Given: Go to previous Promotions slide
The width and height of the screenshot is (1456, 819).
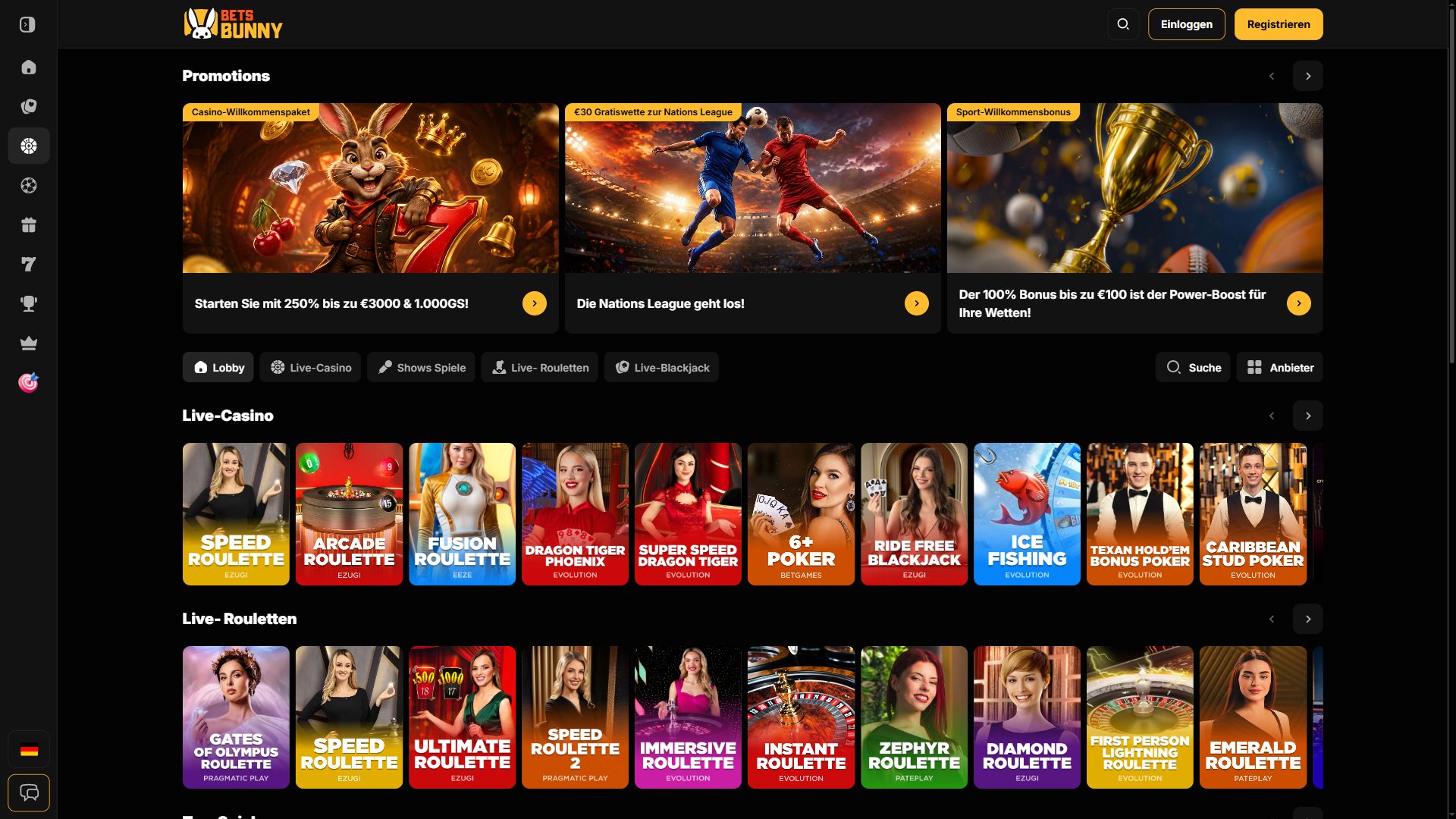Looking at the screenshot, I should pyautogui.click(x=1272, y=76).
